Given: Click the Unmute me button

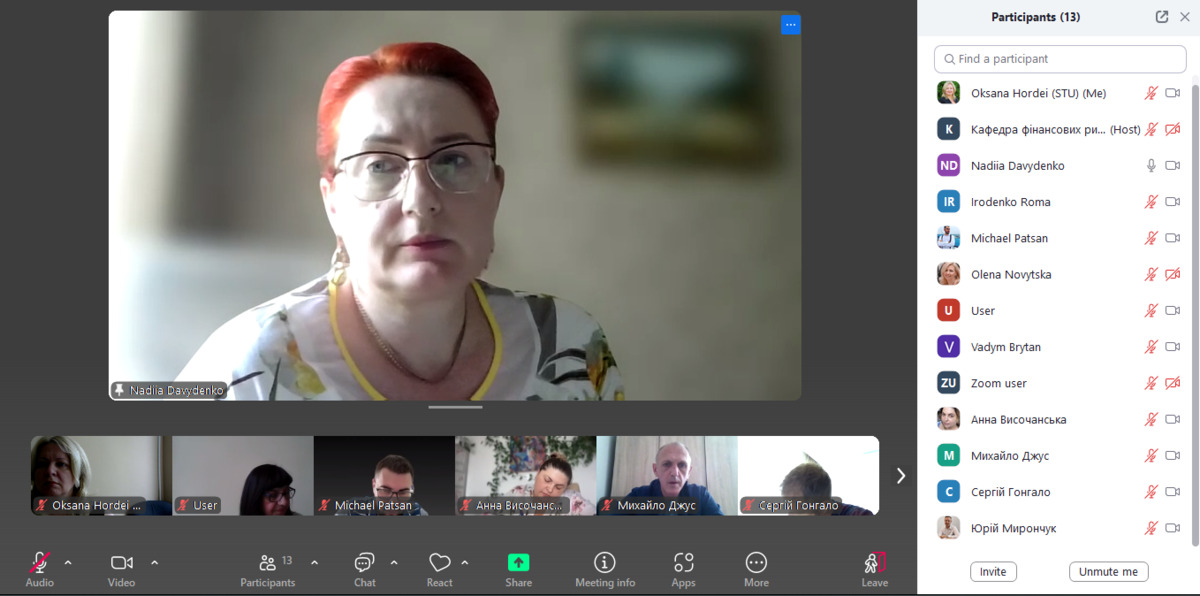Looking at the screenshot, I should pos(1109,572).
